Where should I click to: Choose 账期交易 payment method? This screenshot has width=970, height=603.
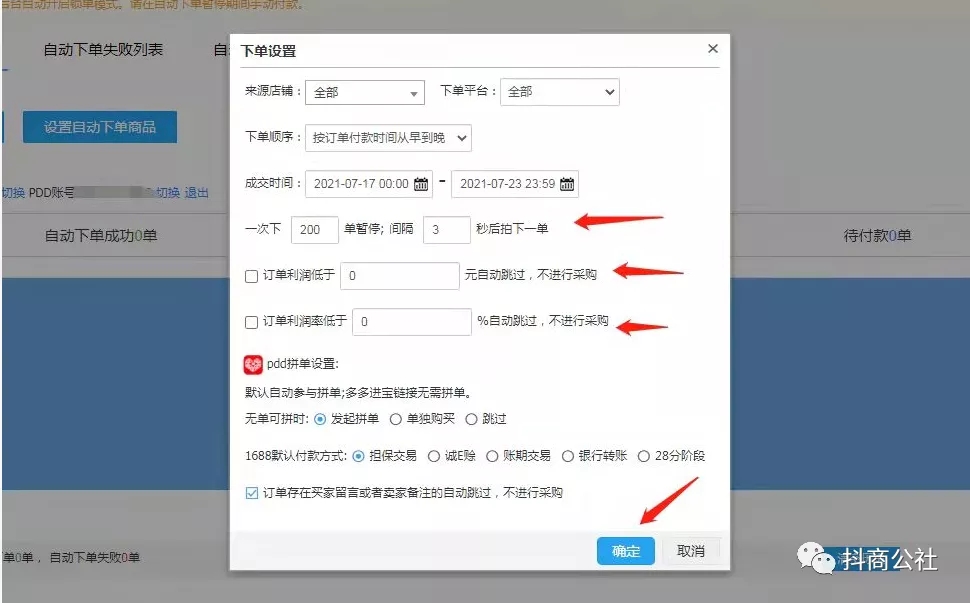[492, 456]
